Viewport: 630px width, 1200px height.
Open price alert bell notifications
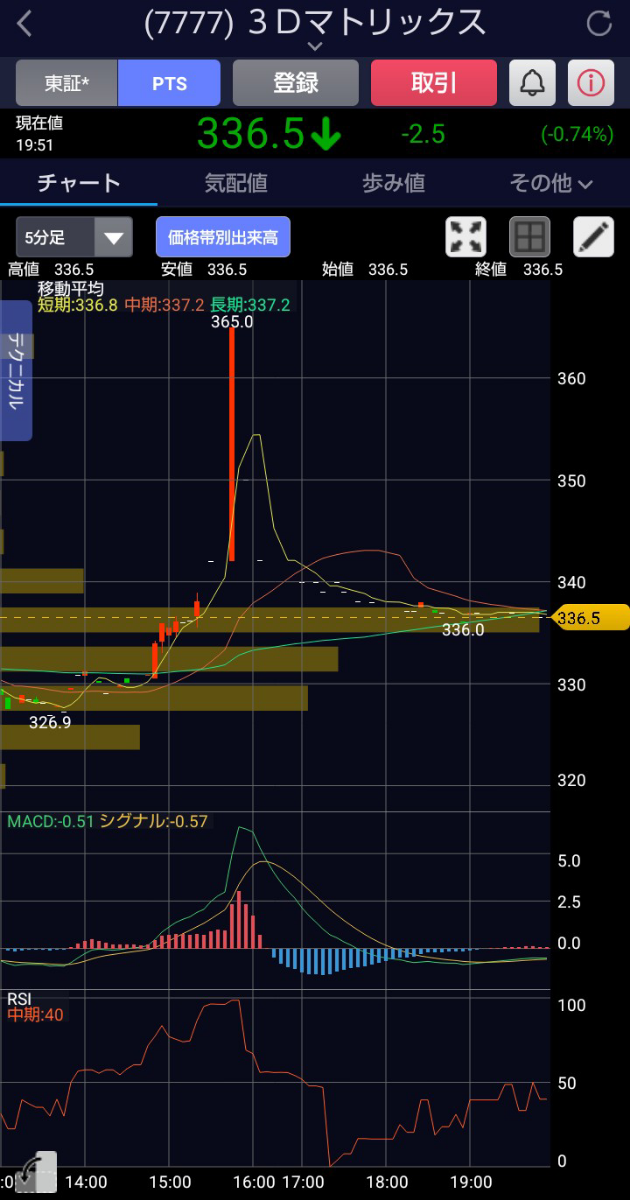point(532,83)
